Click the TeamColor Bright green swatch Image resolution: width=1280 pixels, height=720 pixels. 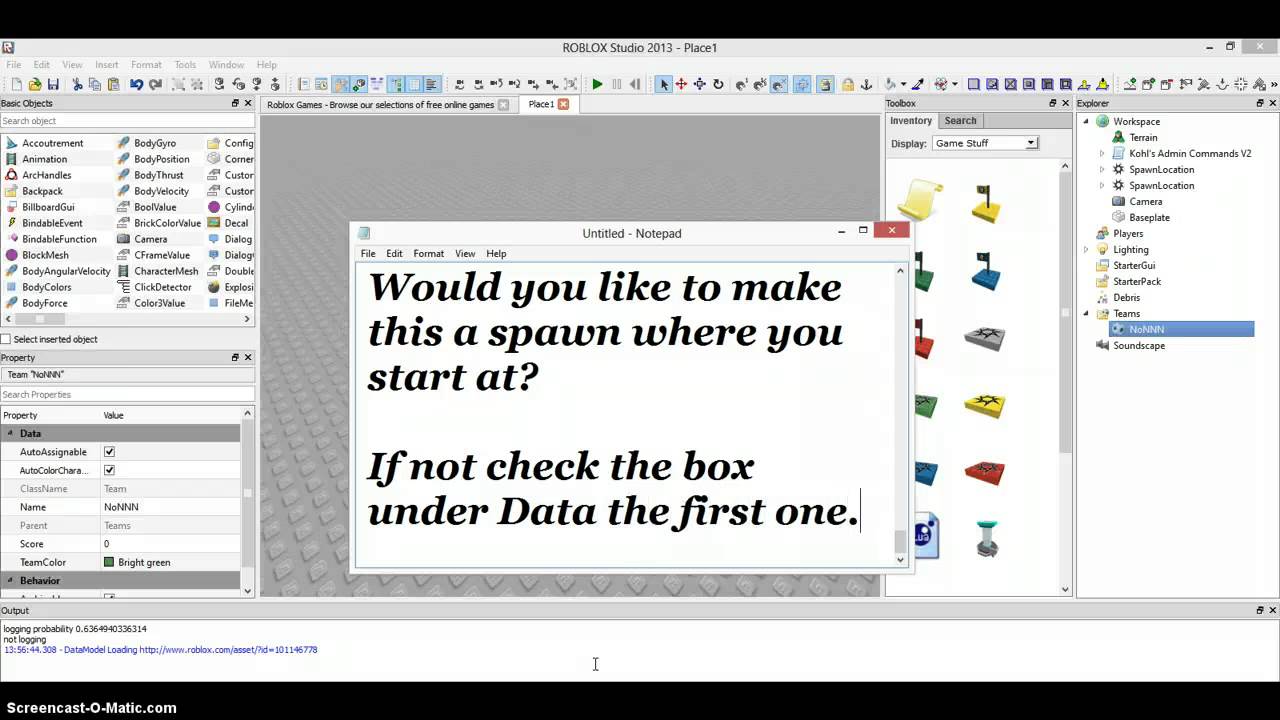tap(109, 562)
